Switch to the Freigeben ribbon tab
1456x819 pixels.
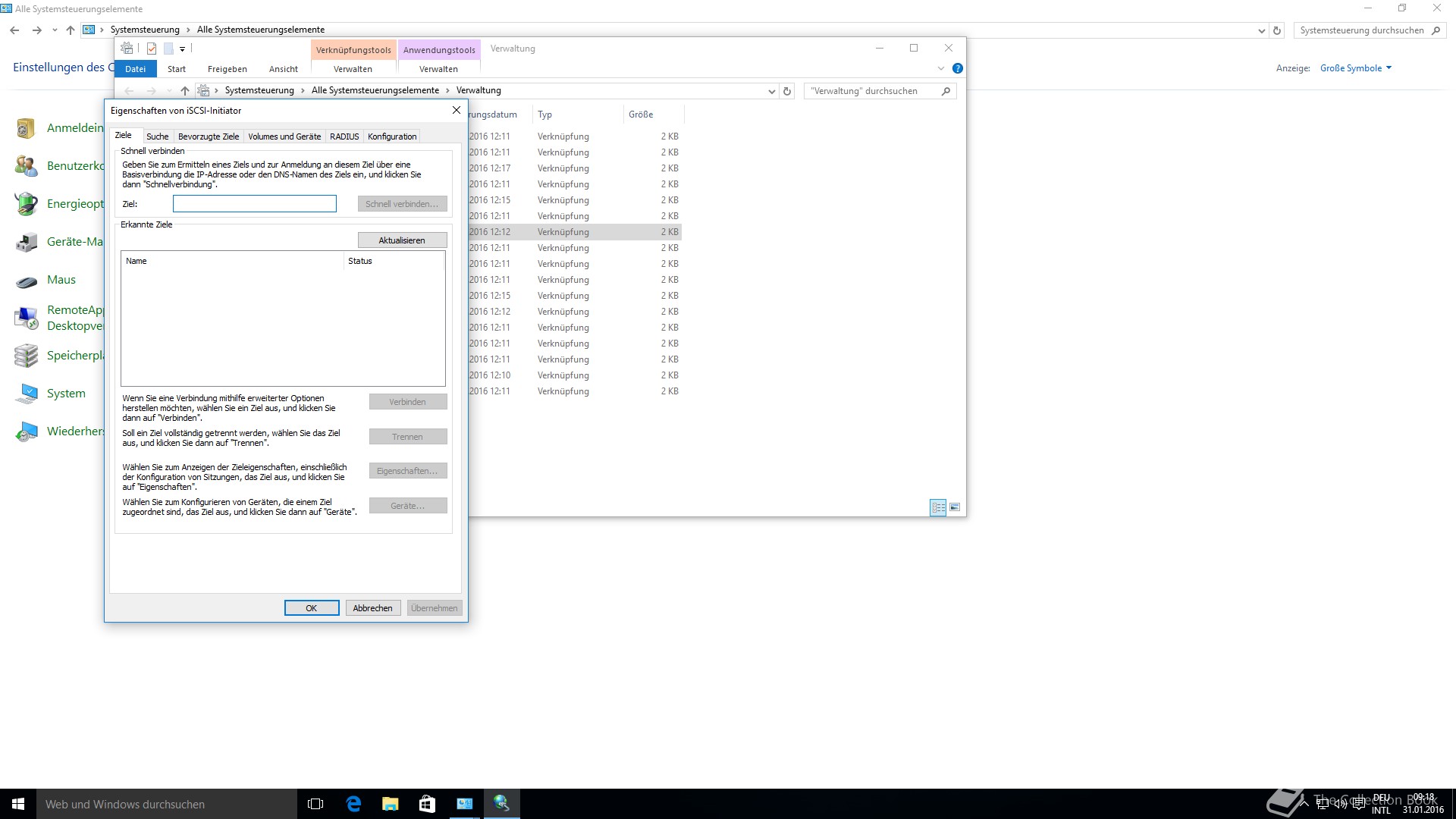227,69
